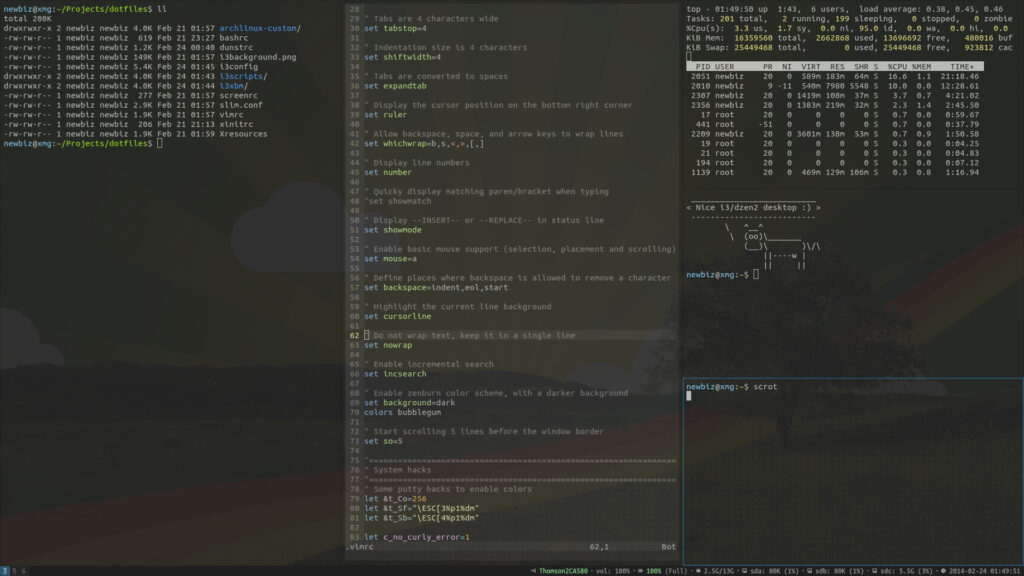Switch to workspace 6 in the i3 bar
The width and height of the screenshot is (1024, 576).
pyautogui.click(x=24, y=570)
